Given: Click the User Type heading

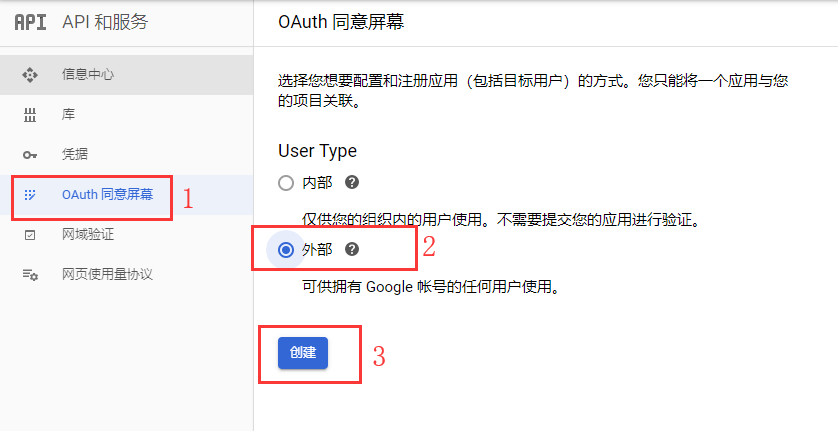Looking at the screenshot, I should (317, 151).
